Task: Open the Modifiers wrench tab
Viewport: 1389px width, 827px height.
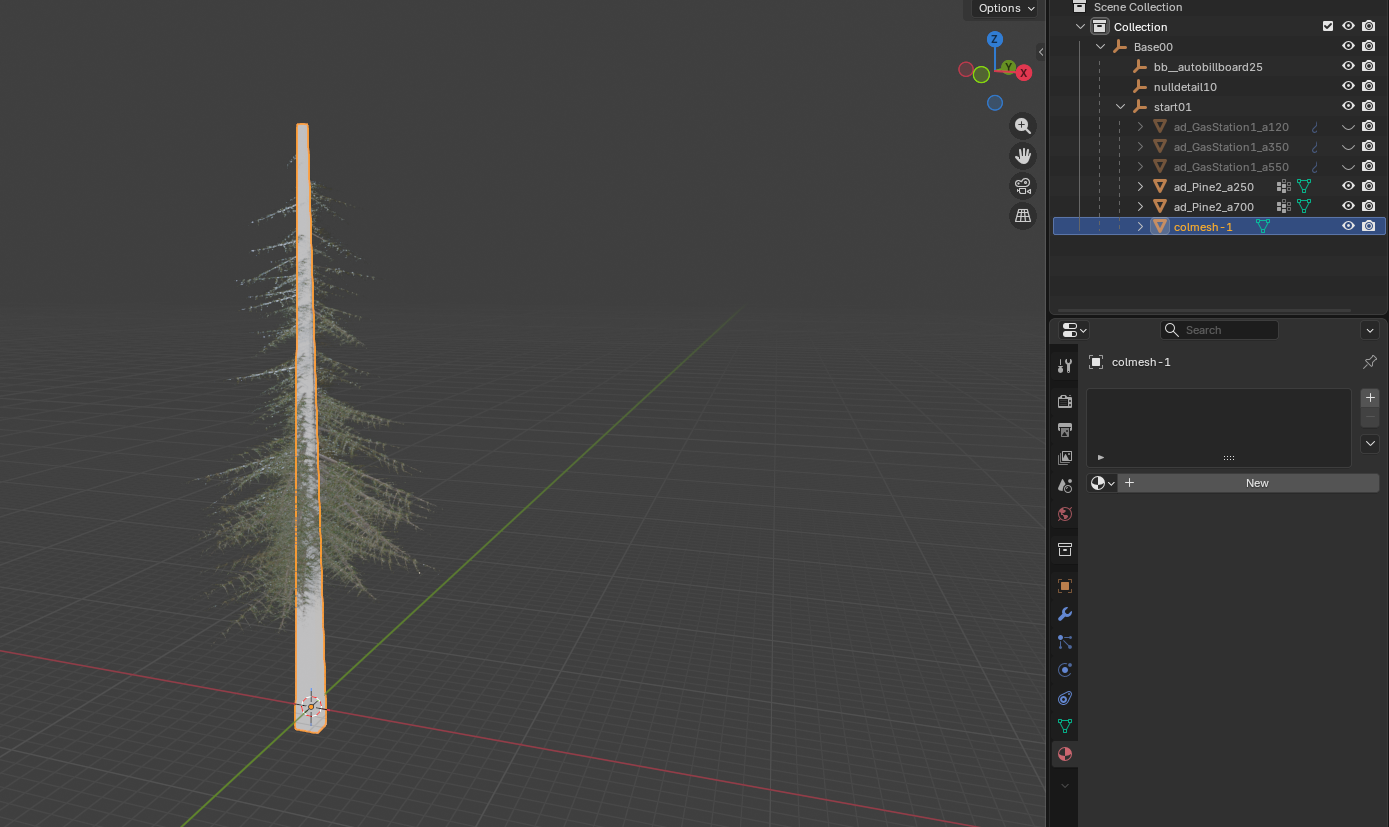Action: point(1065,614)
